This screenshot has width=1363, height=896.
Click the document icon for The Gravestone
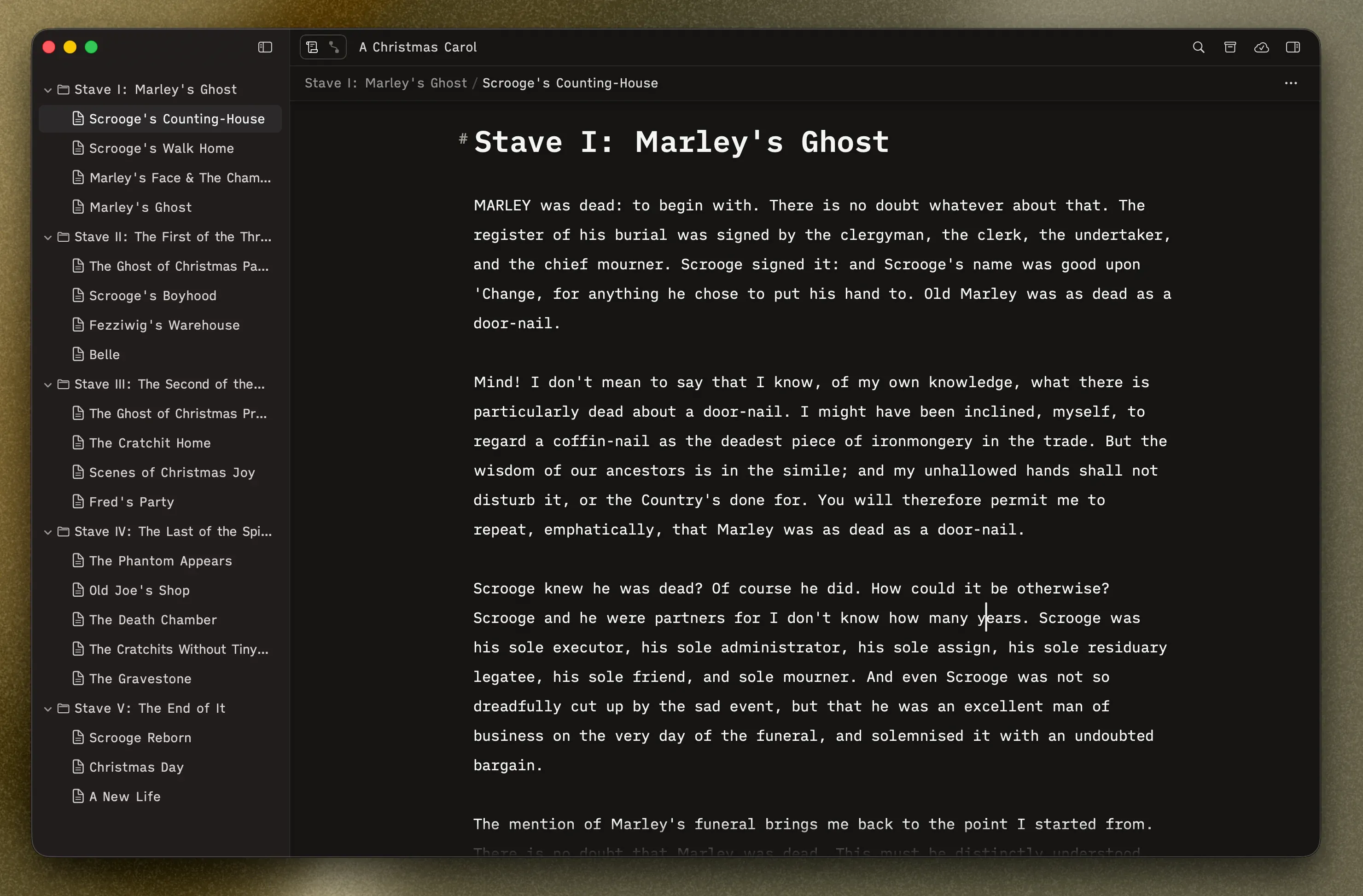[x=78, y=678]
